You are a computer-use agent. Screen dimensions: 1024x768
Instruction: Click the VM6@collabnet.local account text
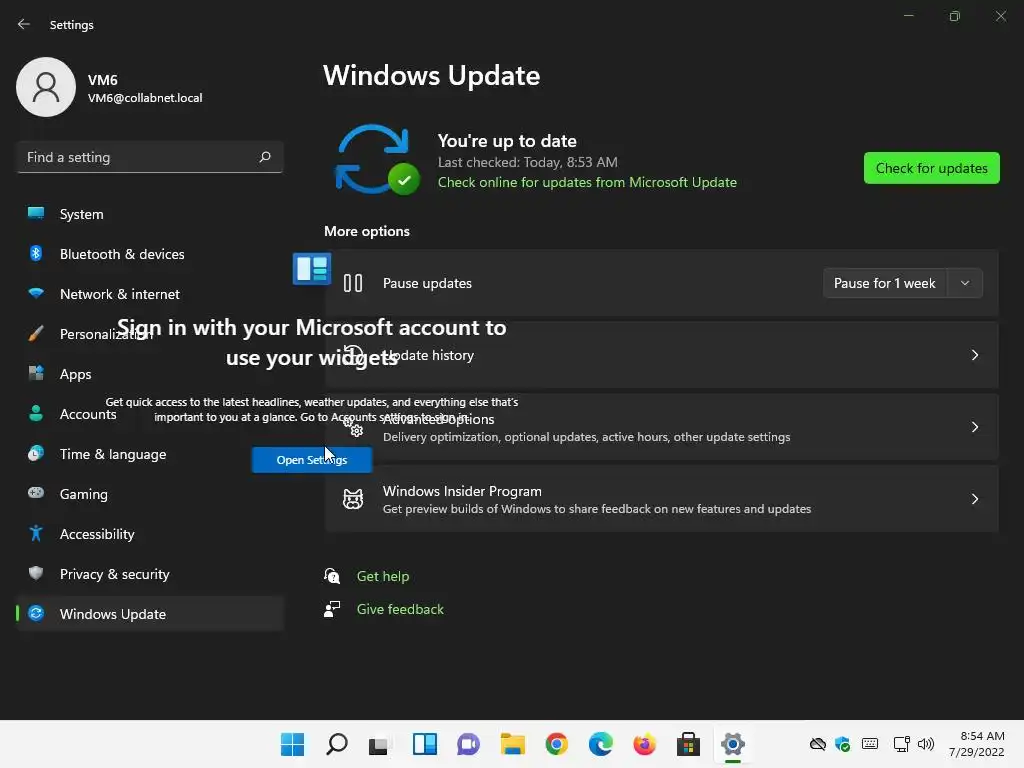[145, 98]
